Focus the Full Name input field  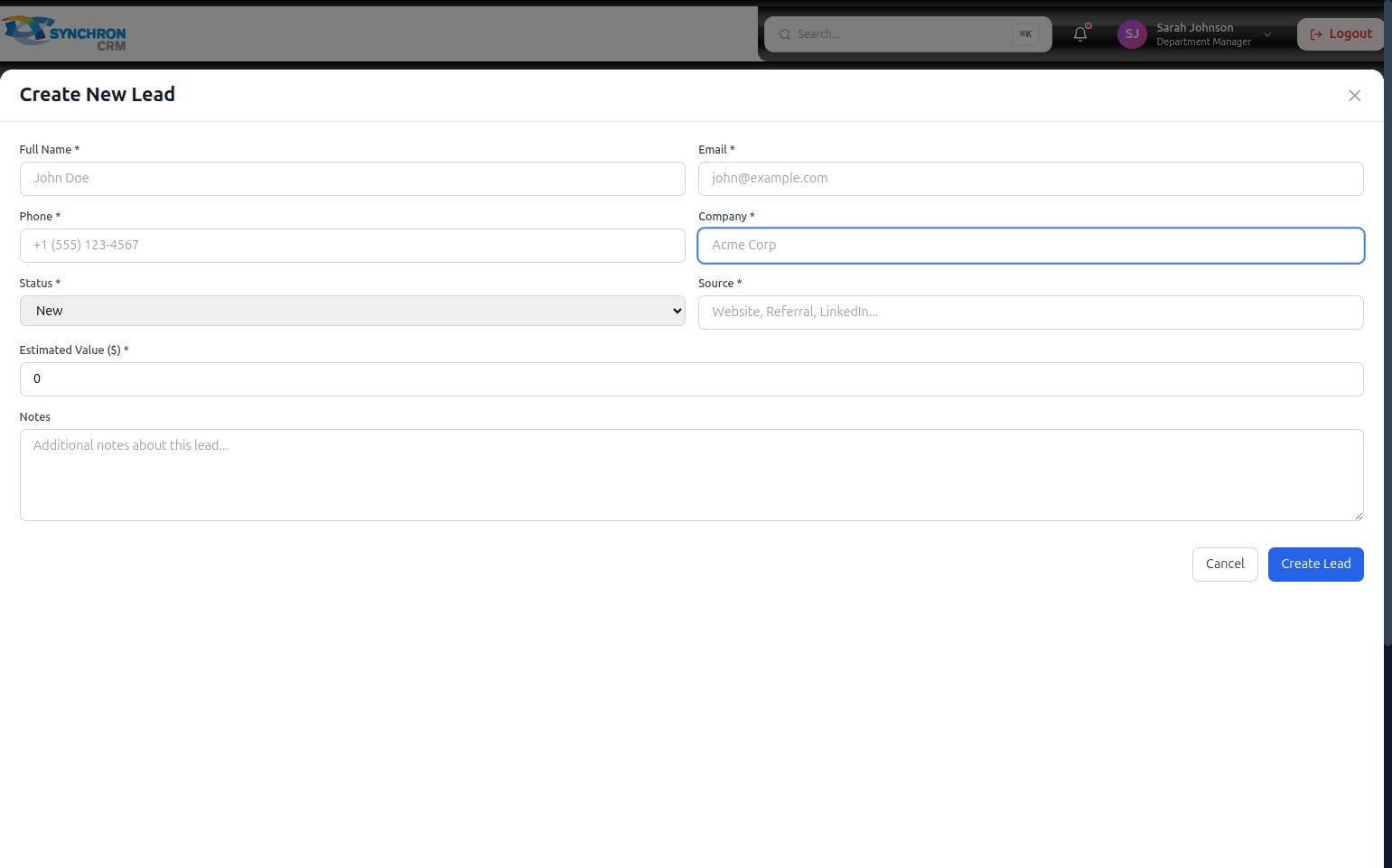(x=352, y=179)
